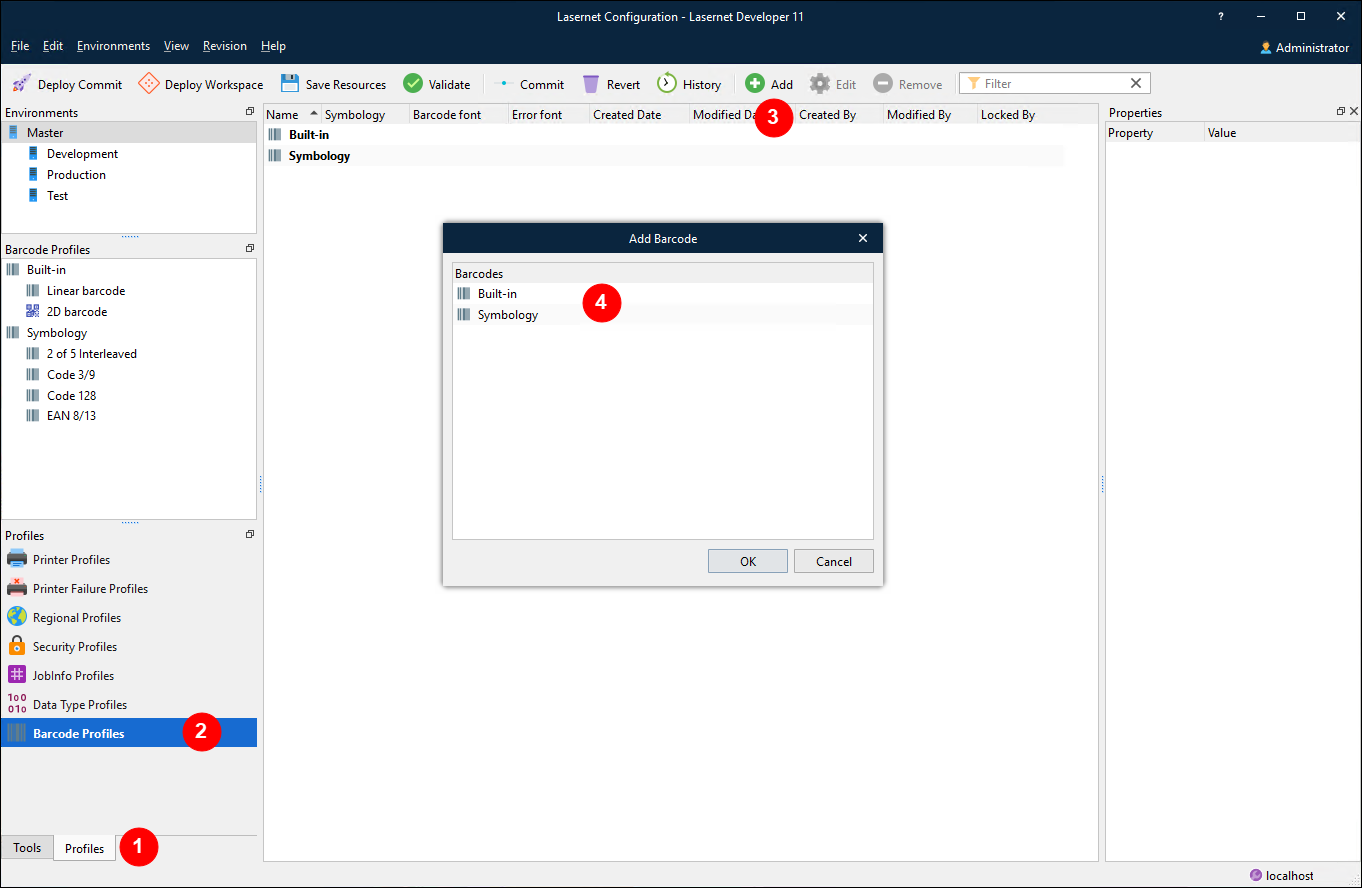Clear the Filter box with the X icon
The width and height of the screenshot is (1362, 888).
point(1136,84)
